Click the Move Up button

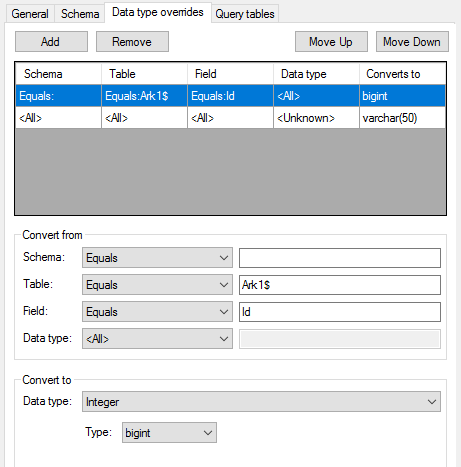click(331, 42)
